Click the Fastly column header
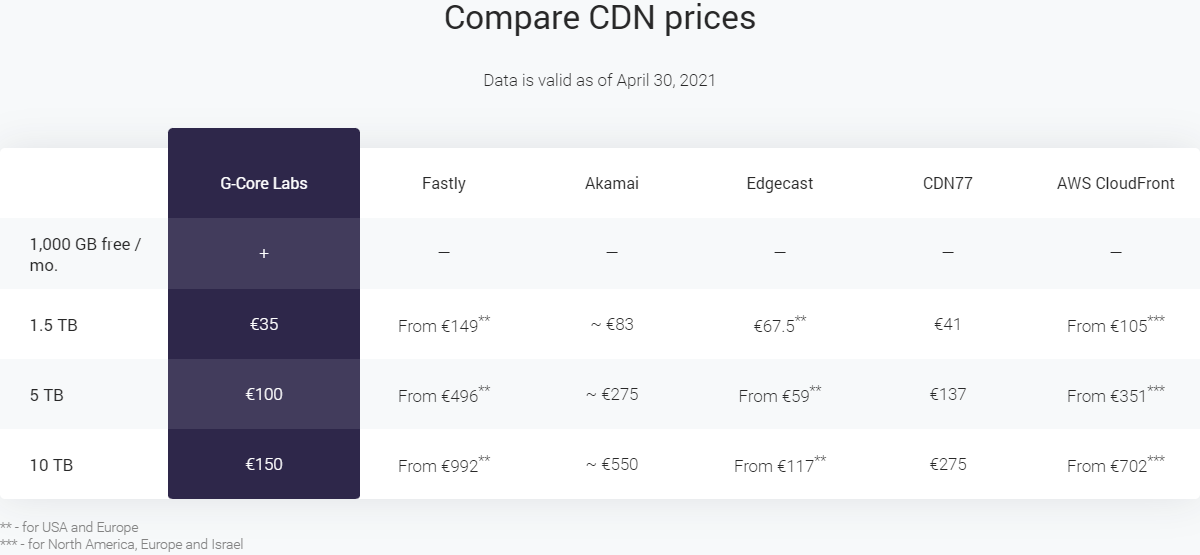Viewport: 1200px width, 555px height. (x=444, y=184)
